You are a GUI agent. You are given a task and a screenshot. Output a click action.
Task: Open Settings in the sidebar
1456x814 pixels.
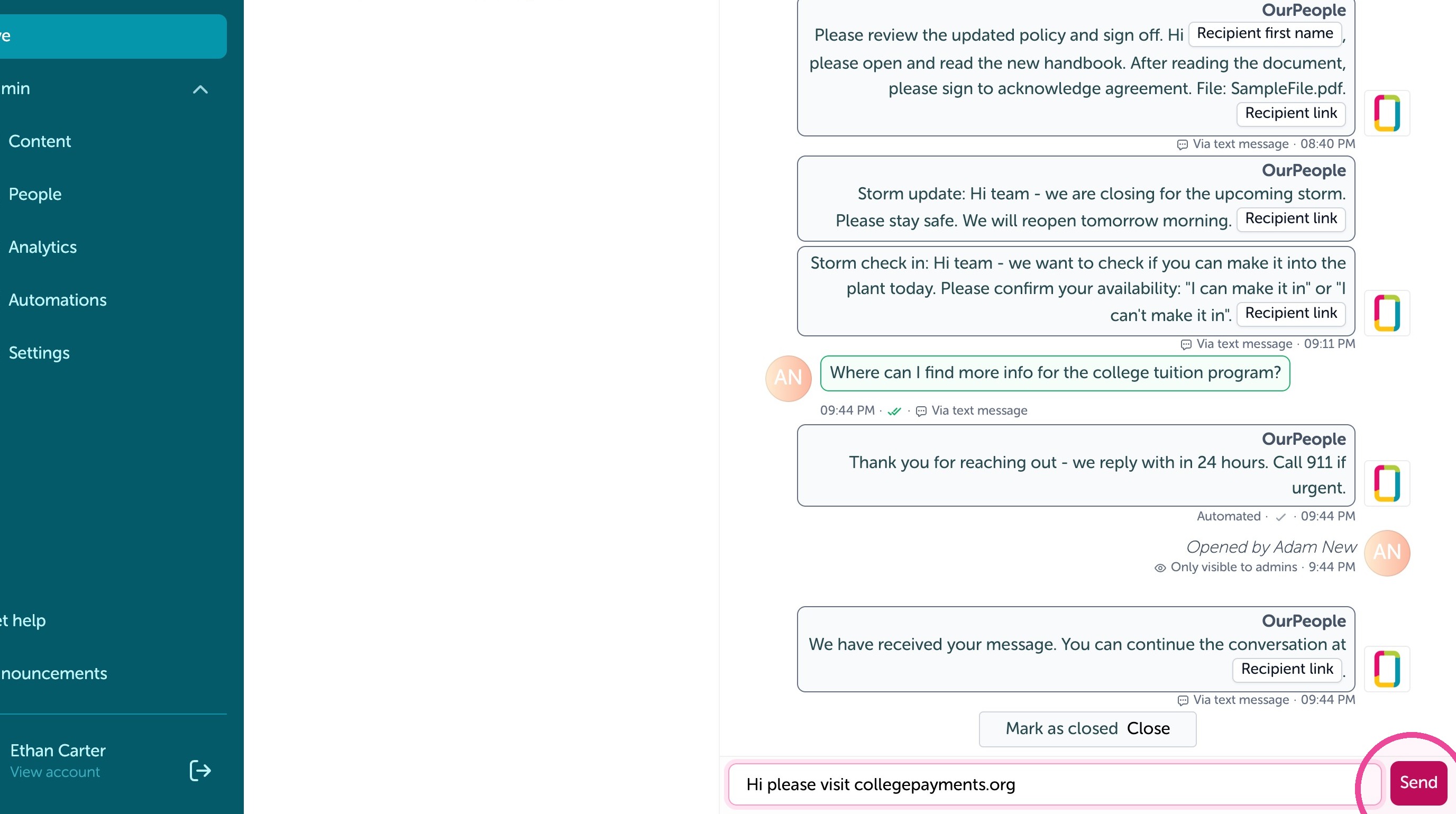point(39,353)
